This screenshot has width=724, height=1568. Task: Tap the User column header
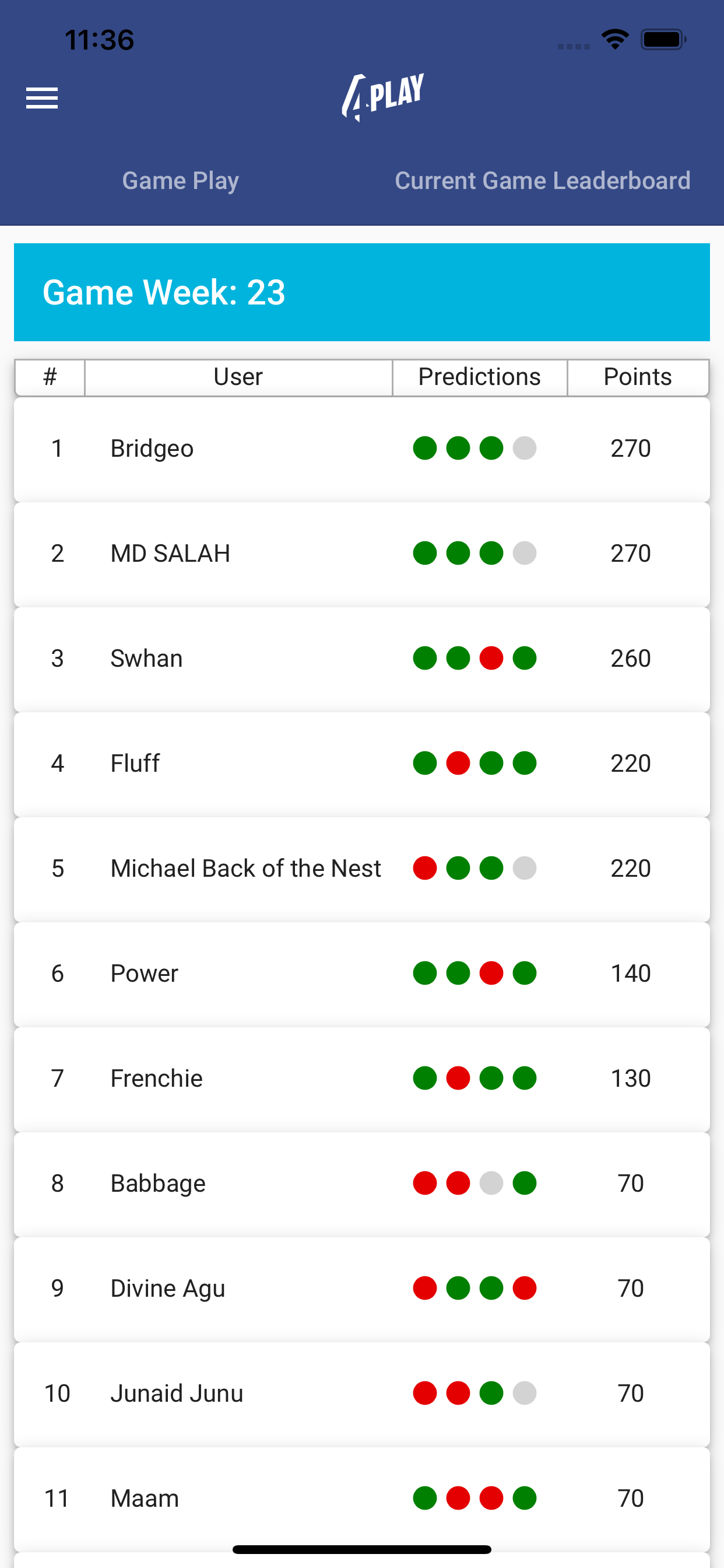238,377
